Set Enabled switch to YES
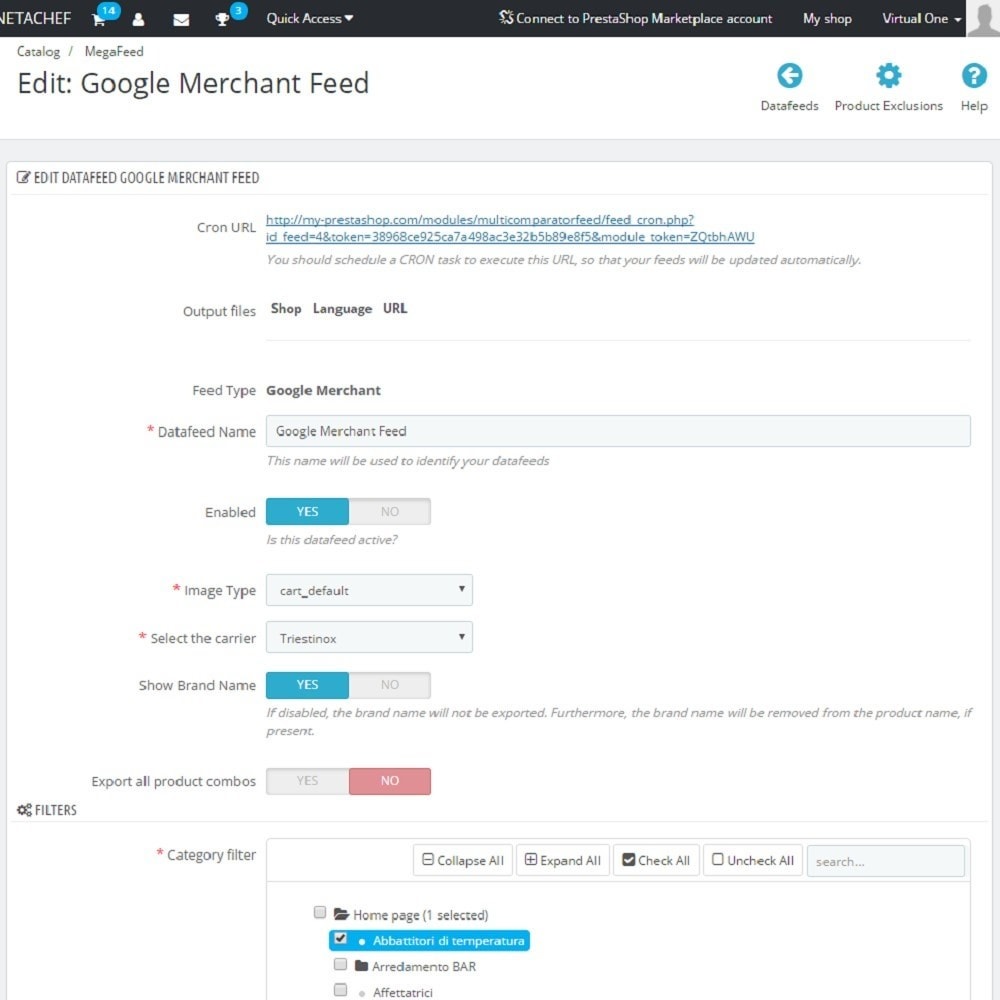Image resolution: width=1000 pixels, height=1000 pixels. point(307,511)
